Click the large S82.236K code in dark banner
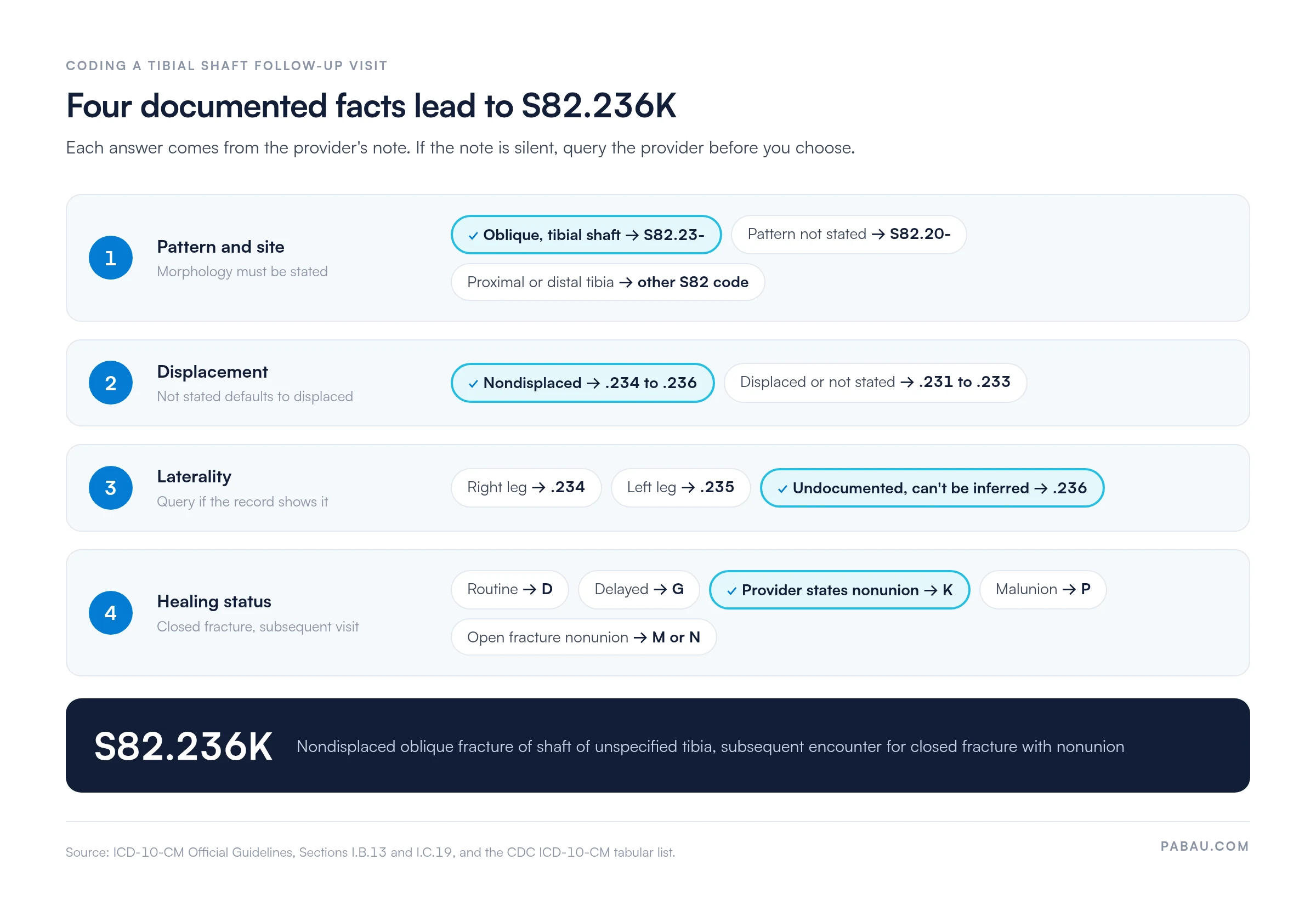This screenshot has height=911, width=1316. [183, 747]
